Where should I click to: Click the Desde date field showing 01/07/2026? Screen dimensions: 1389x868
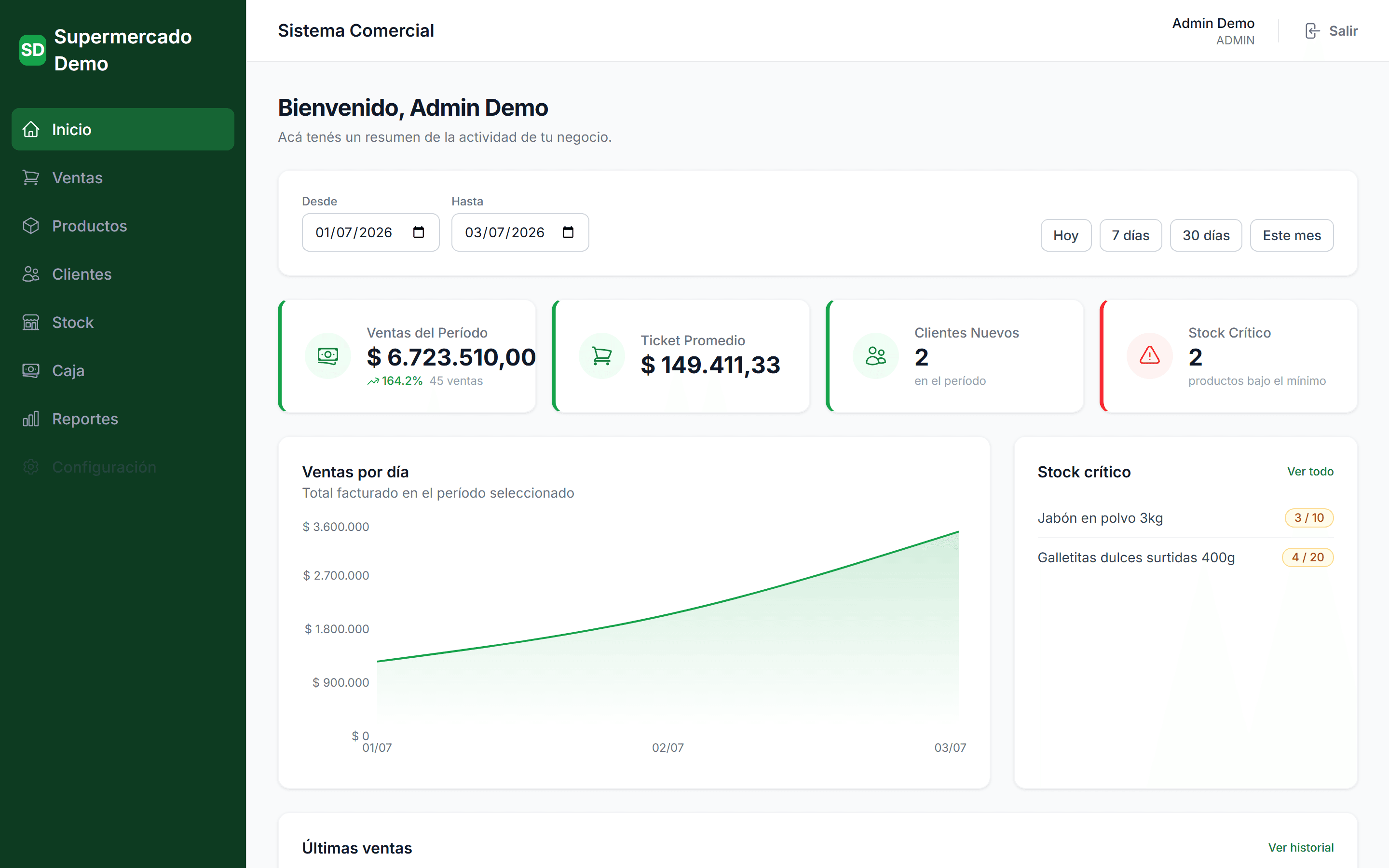pos(371,232)
